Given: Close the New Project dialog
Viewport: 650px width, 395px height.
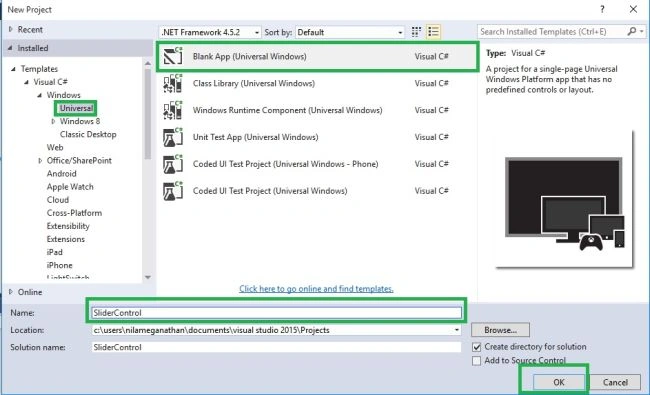Looking at the screenshot, I should pos(633,9).
